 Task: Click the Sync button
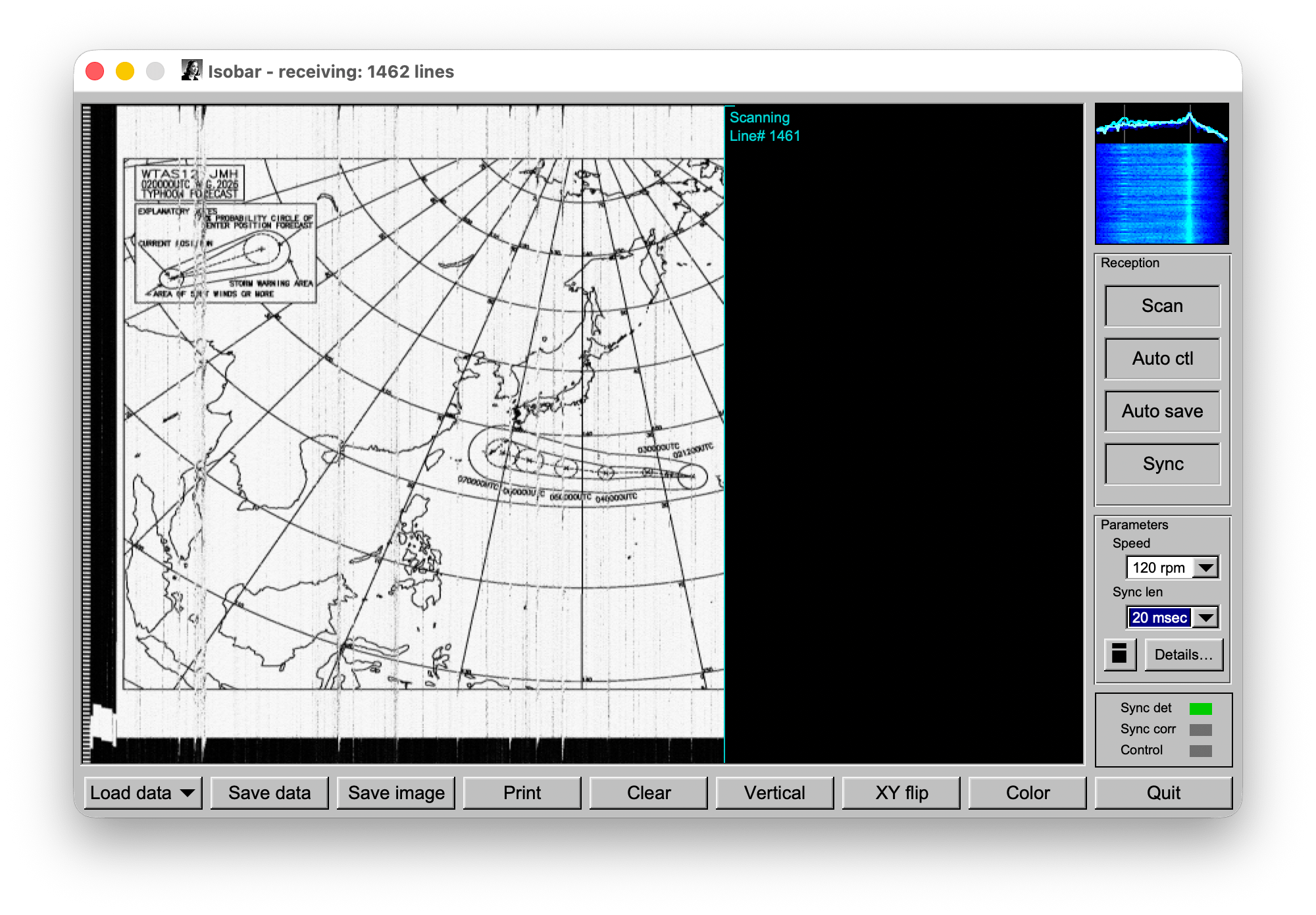click(1162, 464)
